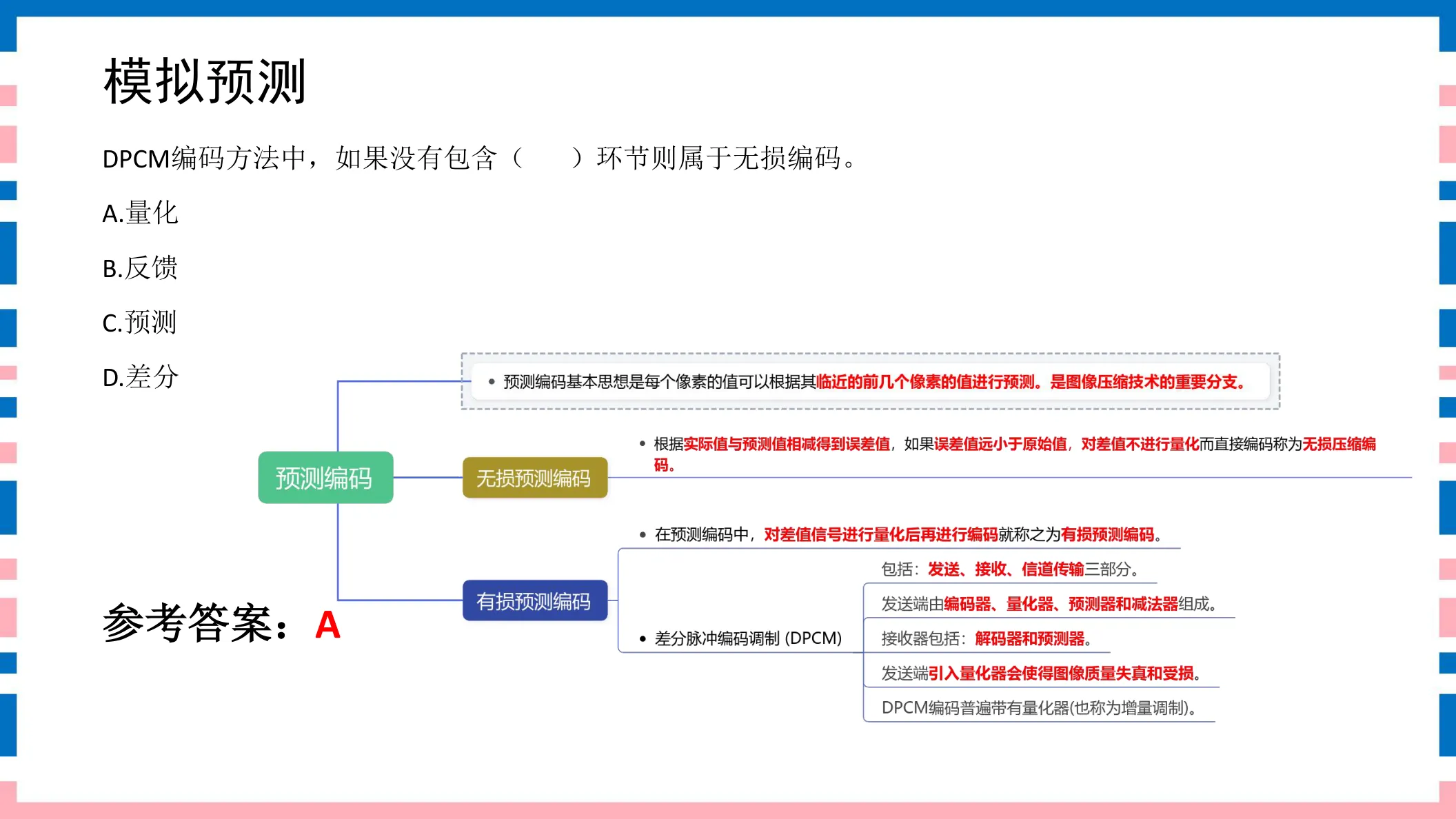Select answer option B.反馈
This screenshot has width=1456, height=819.
(x=140, y=267)
